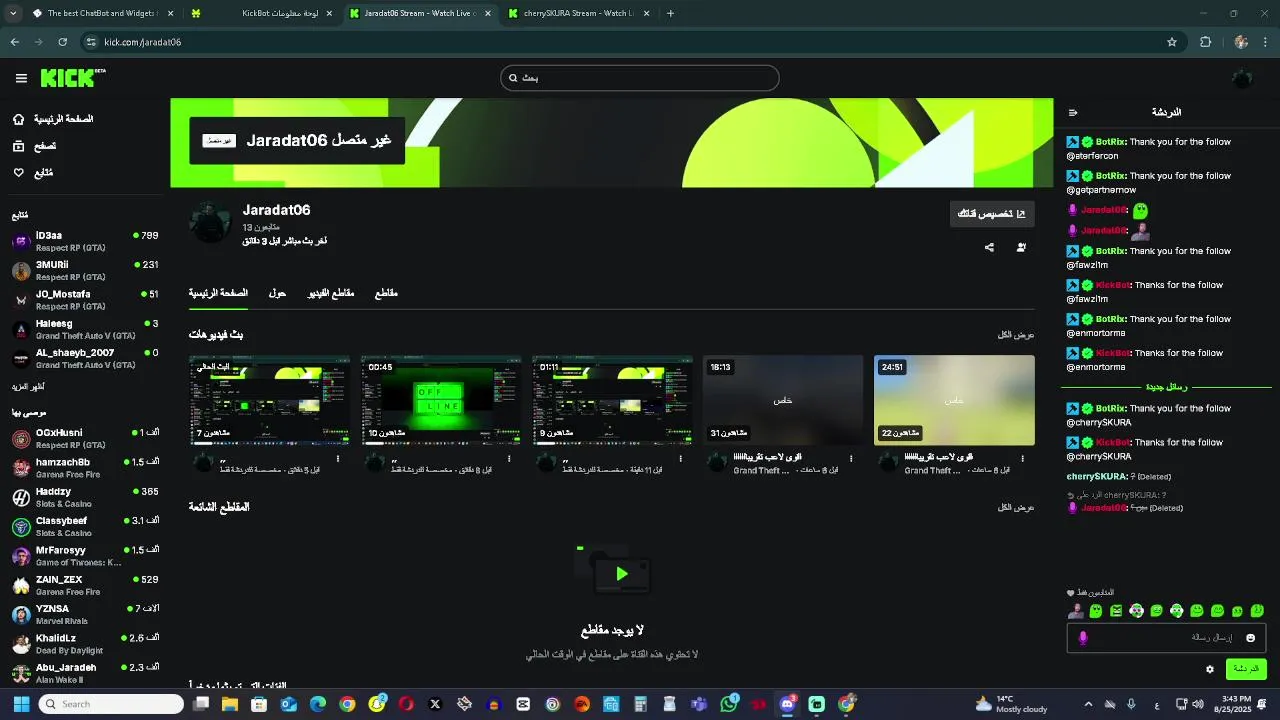
Task: Open the three-dot menu of the 00:45 video
Action: click(509, 459)
